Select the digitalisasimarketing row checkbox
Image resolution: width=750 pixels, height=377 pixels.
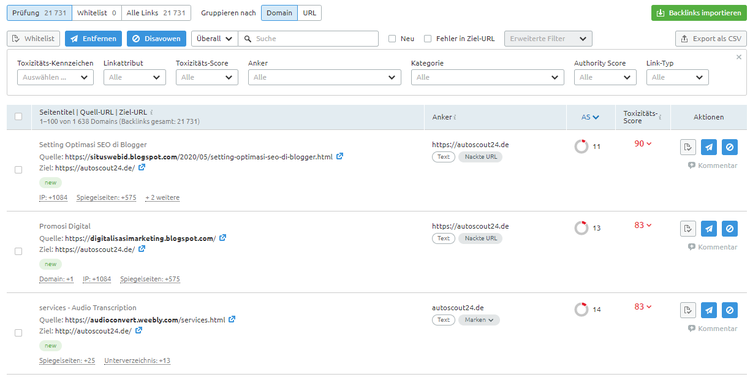click(18, 251)
